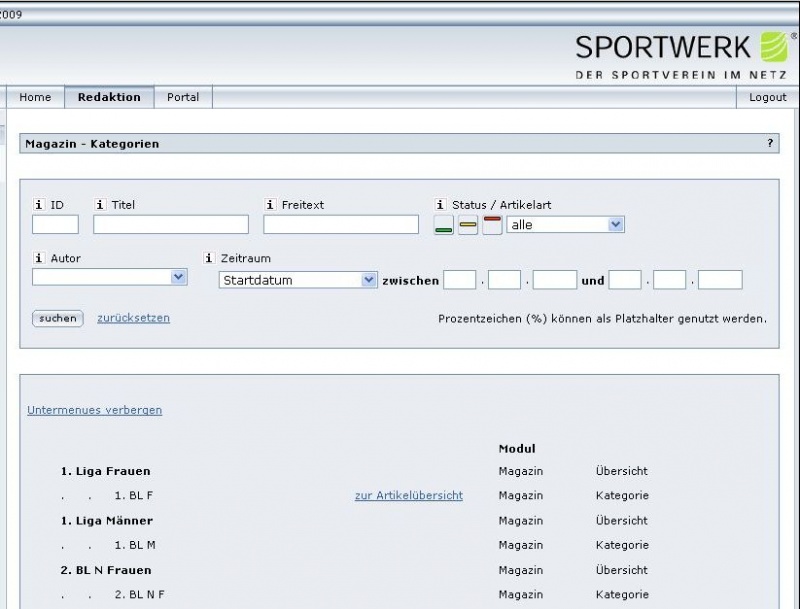The width and height of the screenshot is (800, 609).
Task: Click the info icon for Status / Artikelart
Action: [x=440, y=205]
